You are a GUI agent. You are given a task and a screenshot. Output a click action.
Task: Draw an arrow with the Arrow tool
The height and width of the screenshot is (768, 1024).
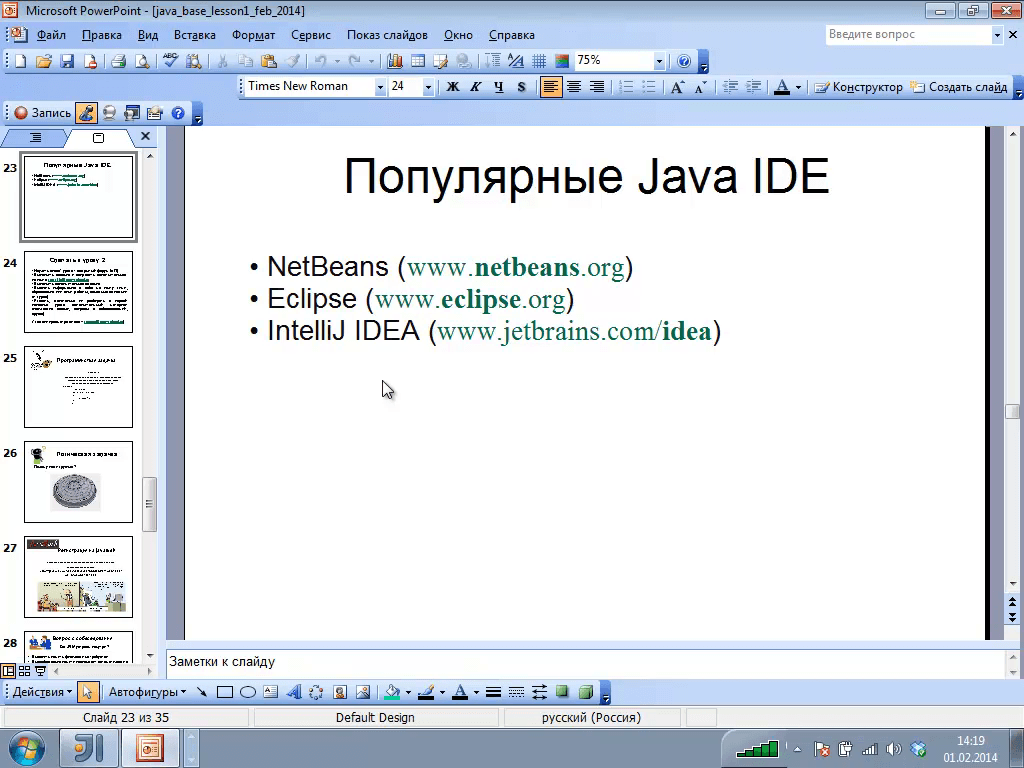coord(202,692)
